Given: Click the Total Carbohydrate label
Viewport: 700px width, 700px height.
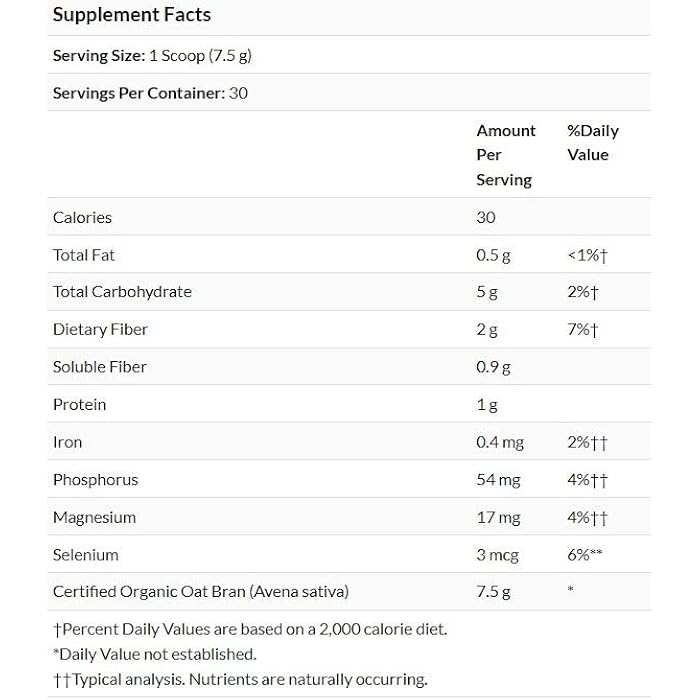Looking at the screenshot, I should pyautogui.click(x=122, y=292).
